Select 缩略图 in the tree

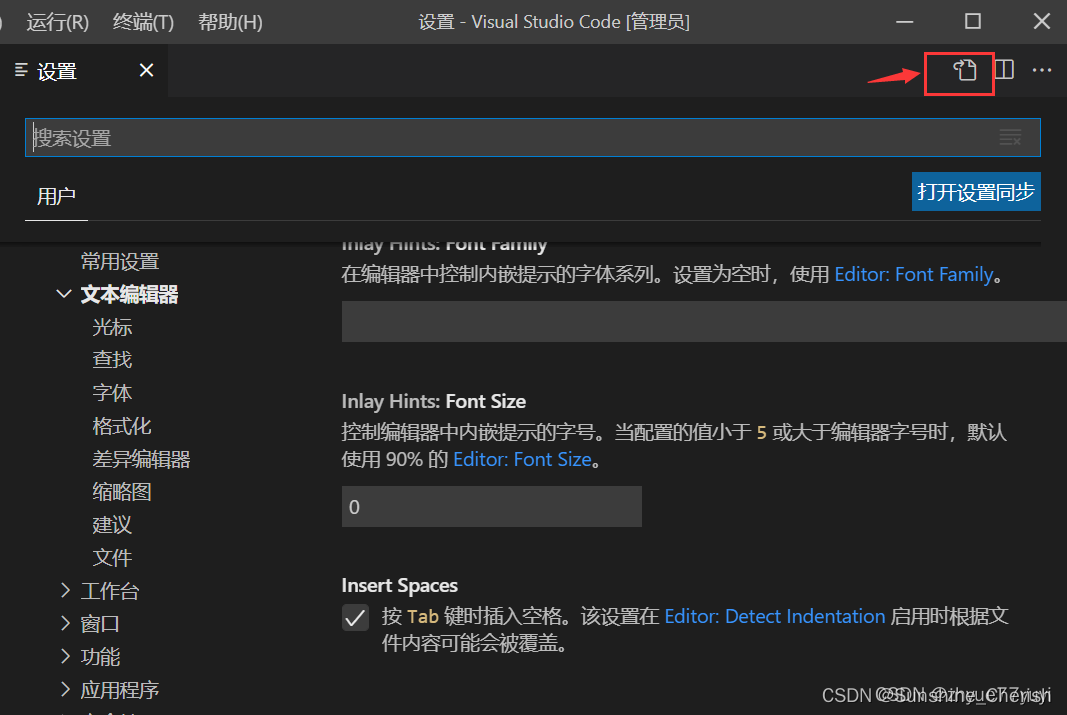click(122, 492)
